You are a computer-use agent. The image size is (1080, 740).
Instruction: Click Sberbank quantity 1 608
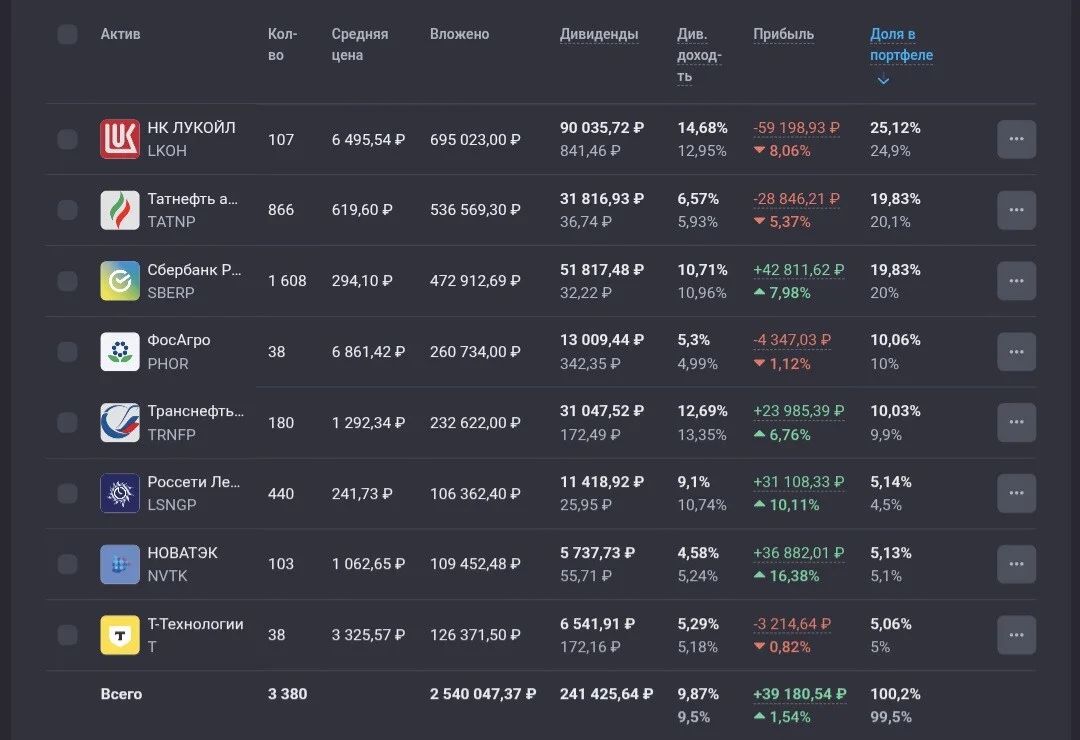tap(287, 281)
